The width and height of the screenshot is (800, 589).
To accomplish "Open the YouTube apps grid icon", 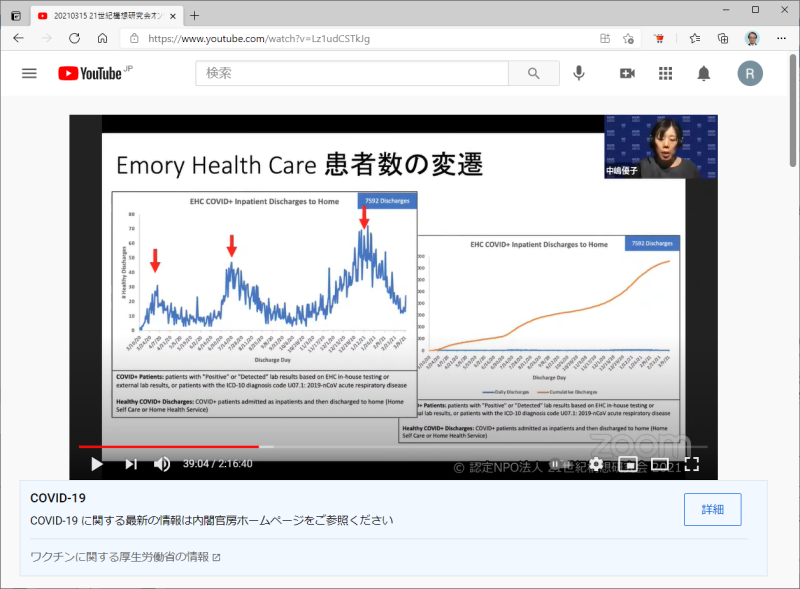I will click(665, 73).
